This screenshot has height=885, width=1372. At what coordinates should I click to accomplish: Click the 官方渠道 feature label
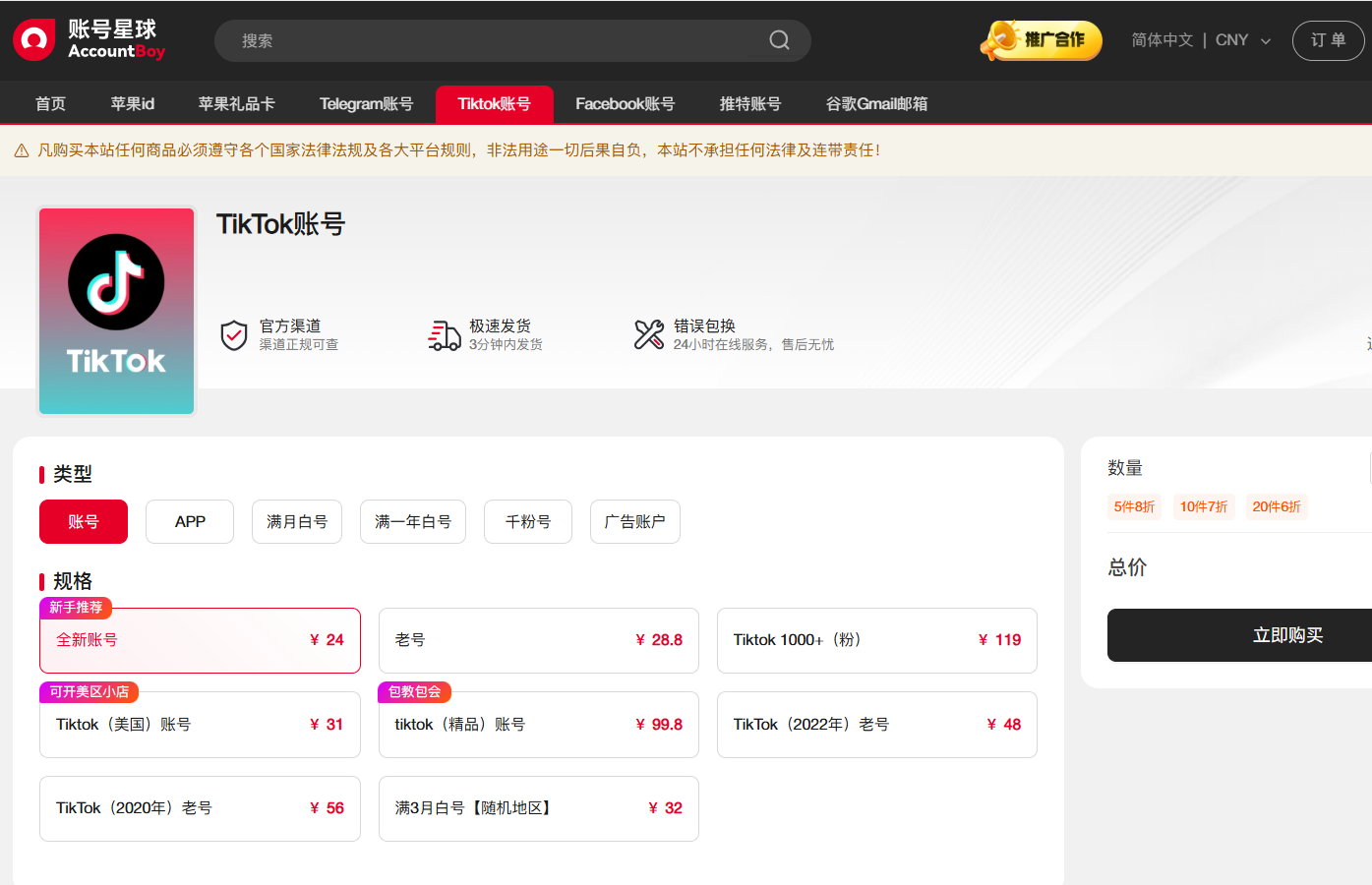(290, 325)
